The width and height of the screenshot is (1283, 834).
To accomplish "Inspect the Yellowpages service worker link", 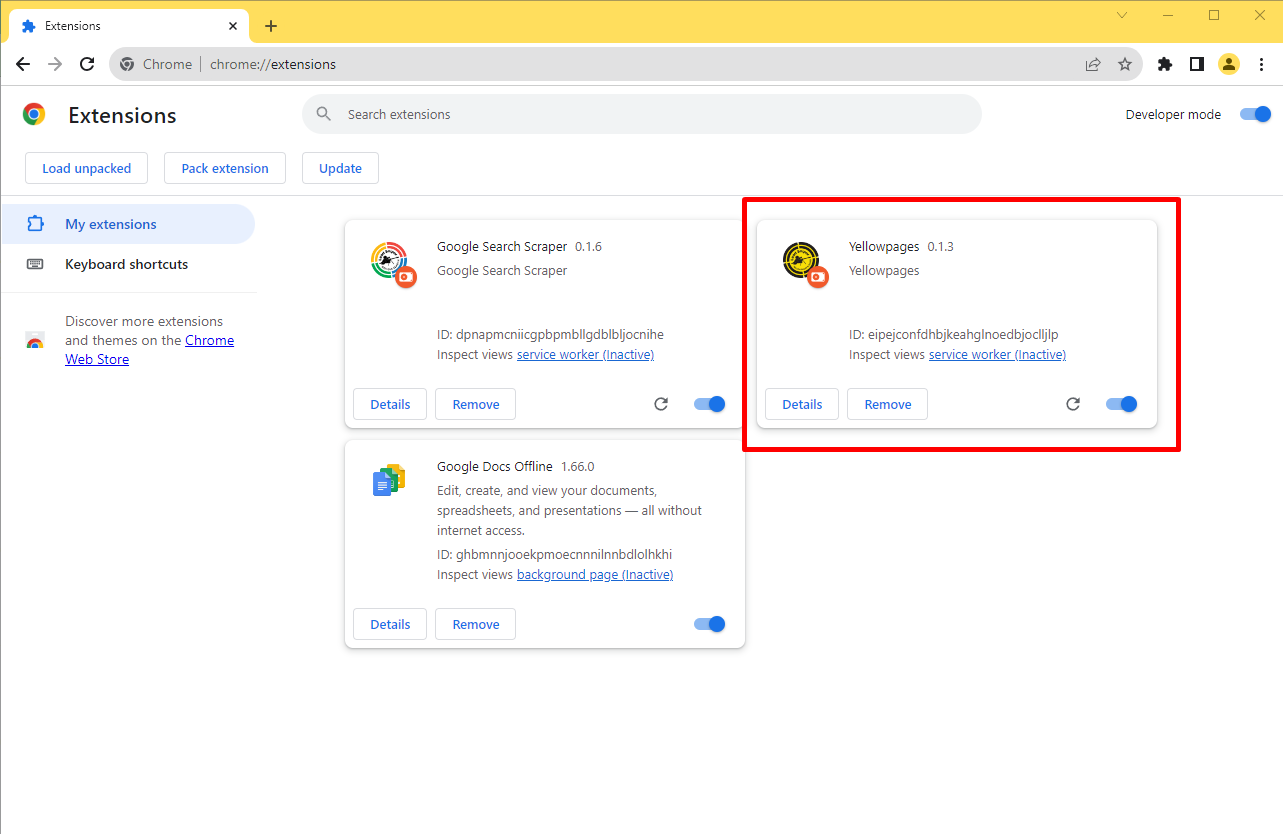I will tap(996, 354).
